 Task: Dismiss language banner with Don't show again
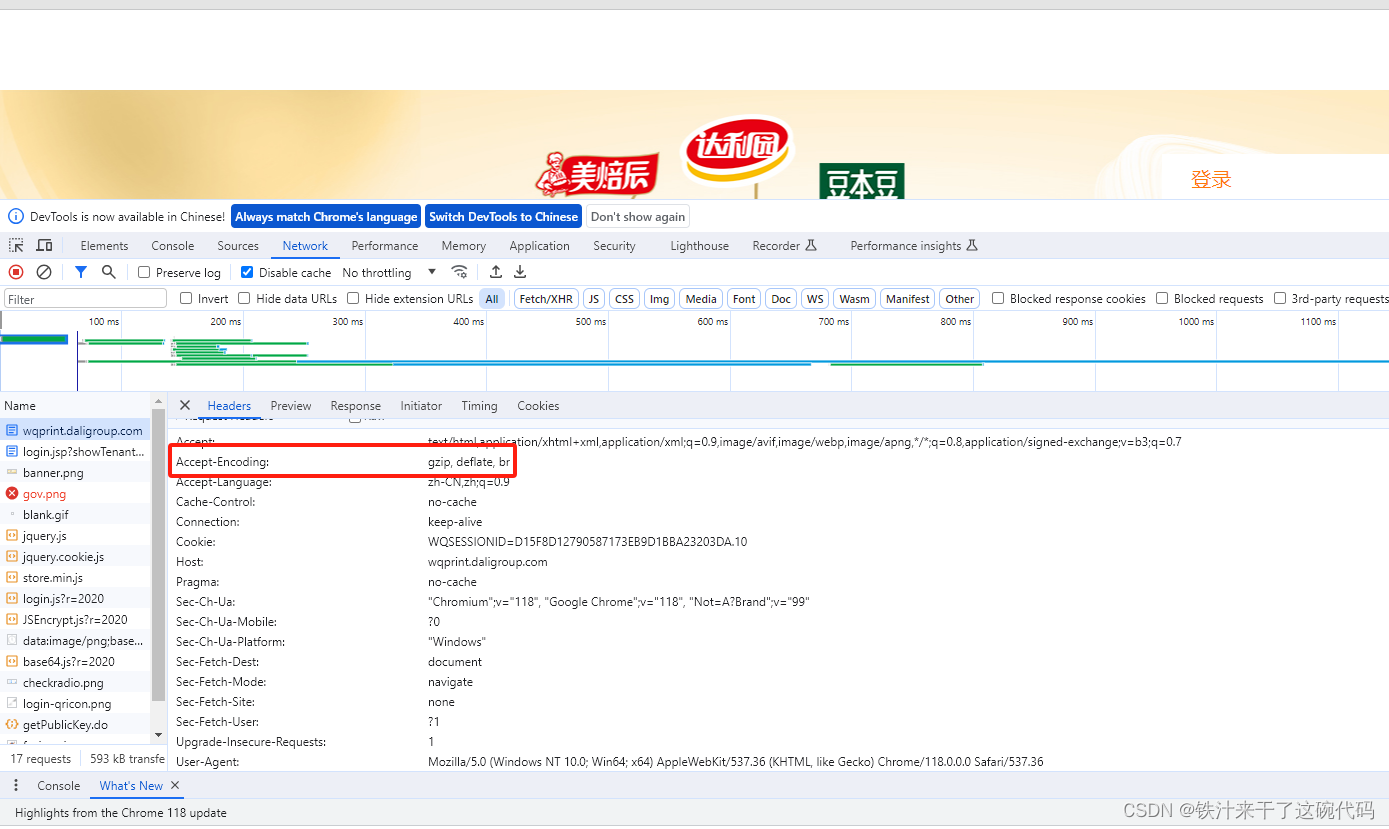click(637, 216)
